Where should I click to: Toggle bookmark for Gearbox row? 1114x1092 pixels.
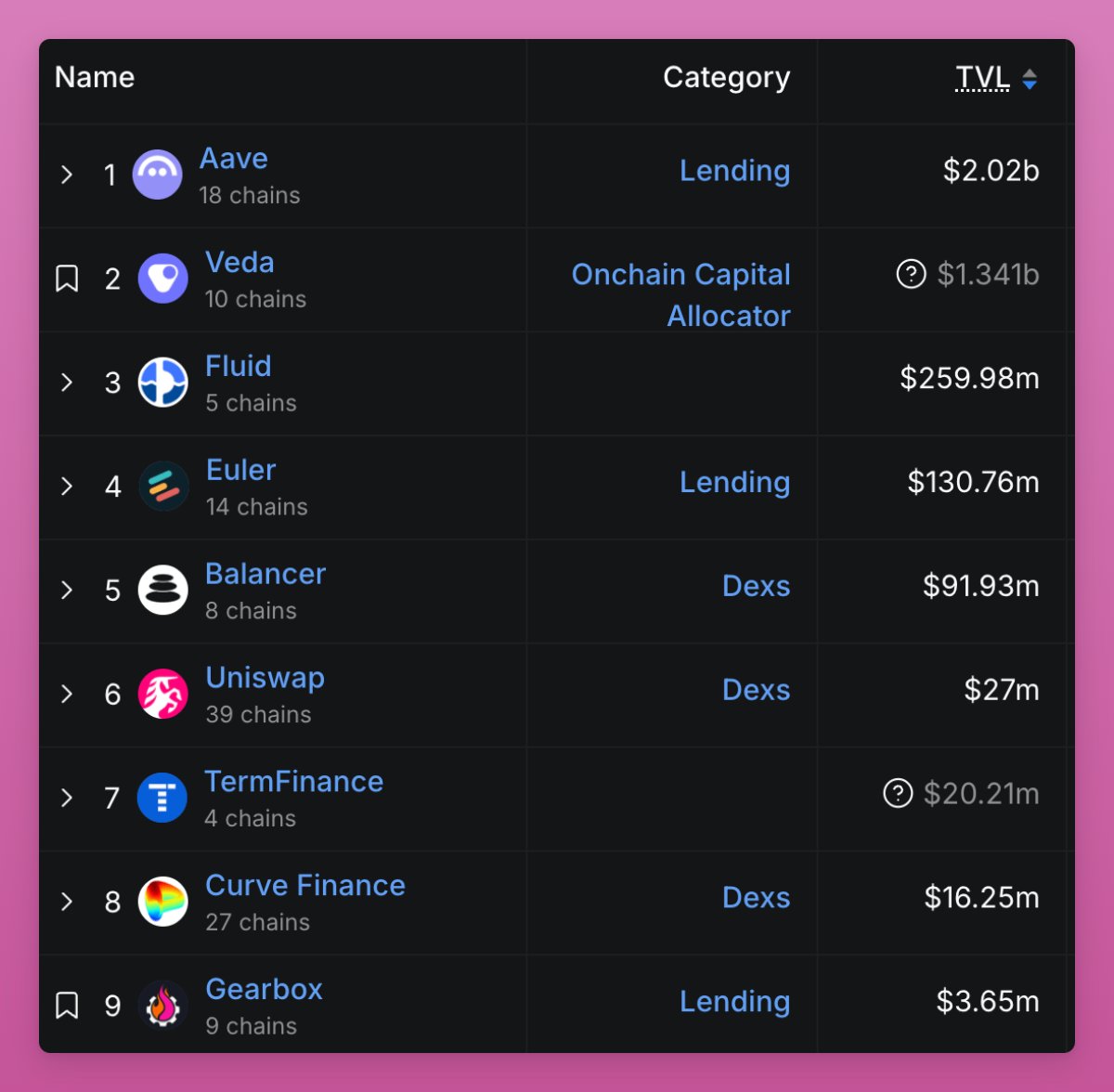point(67,1006)
